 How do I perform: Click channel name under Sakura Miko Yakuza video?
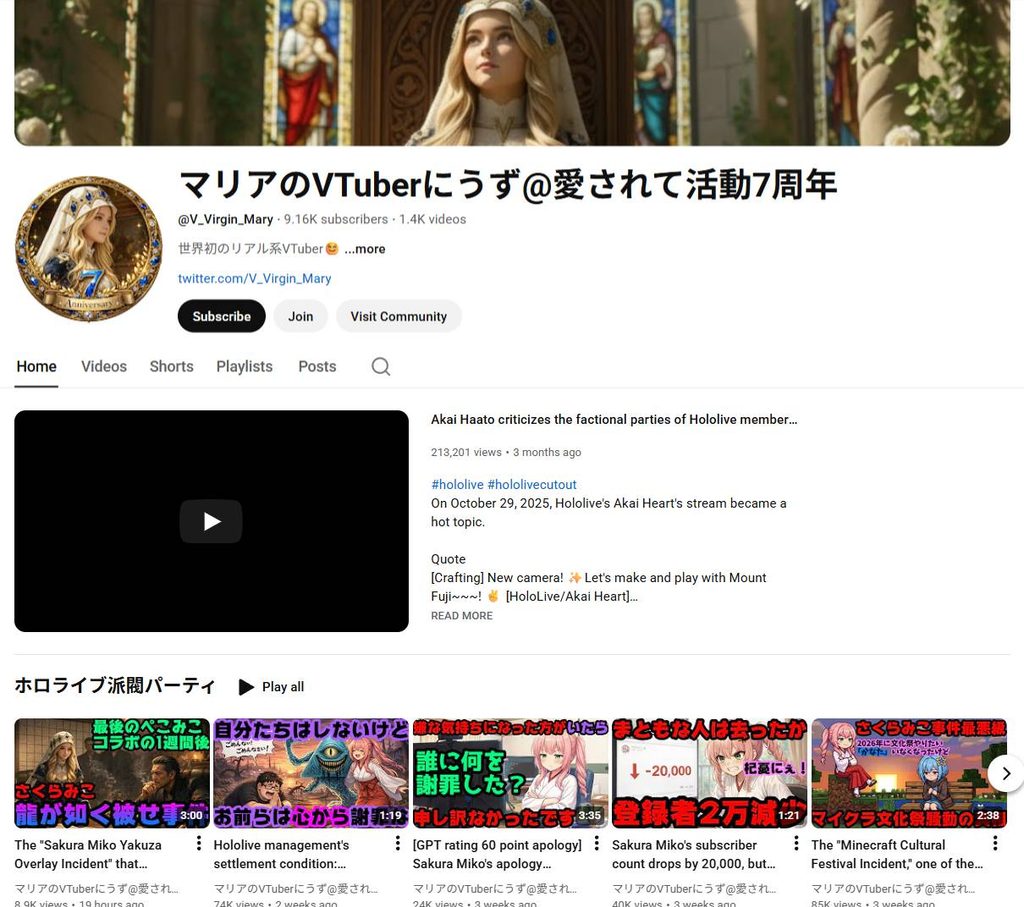coord(96,888)
